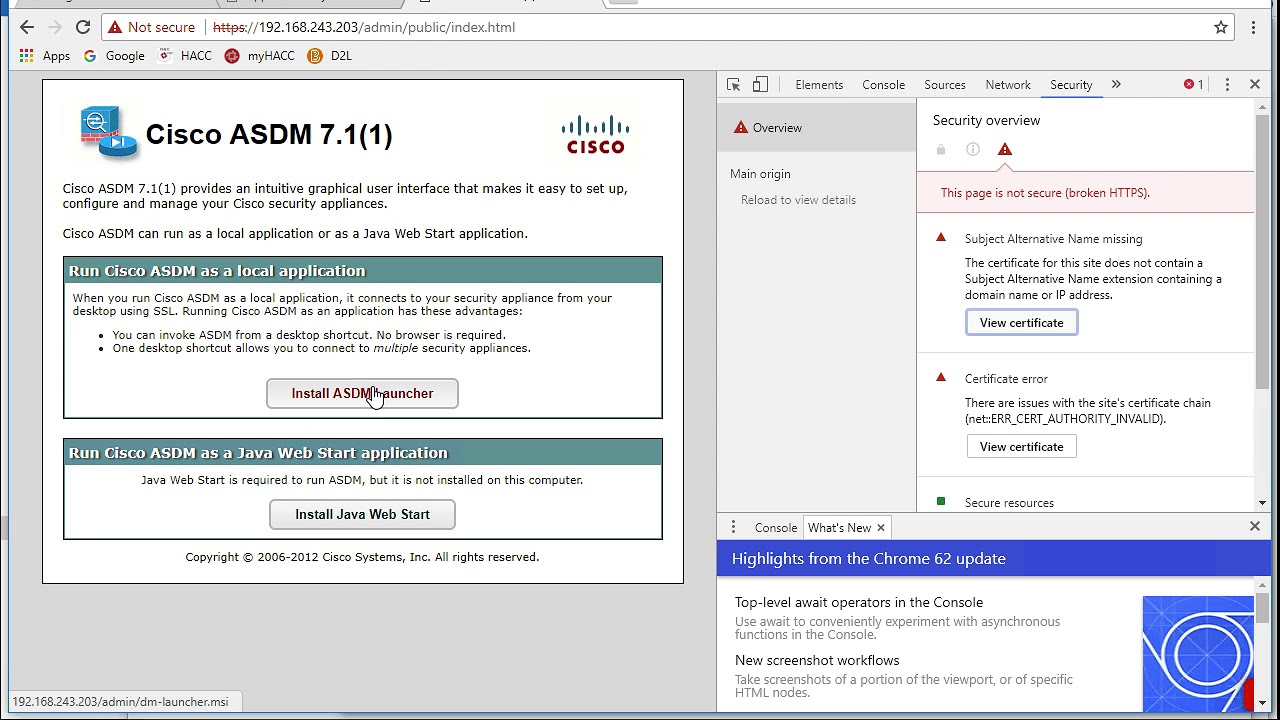Image resolution: width=1280 pixels, height=720 pixels.
Task: Open the Google bookmark
Action: [114, 56]
